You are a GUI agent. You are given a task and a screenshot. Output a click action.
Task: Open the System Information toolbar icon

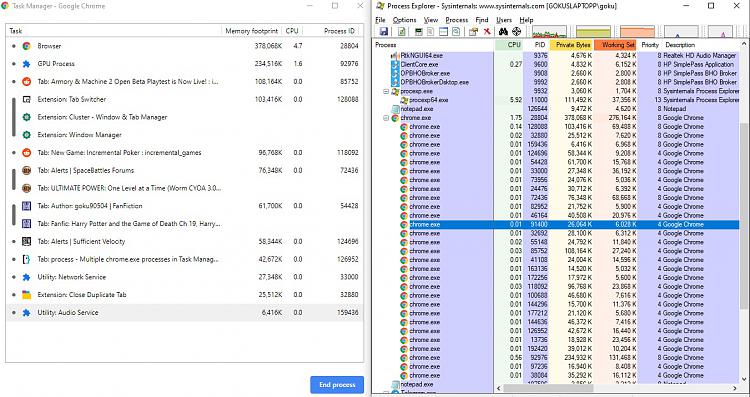(x=419, y=32)
